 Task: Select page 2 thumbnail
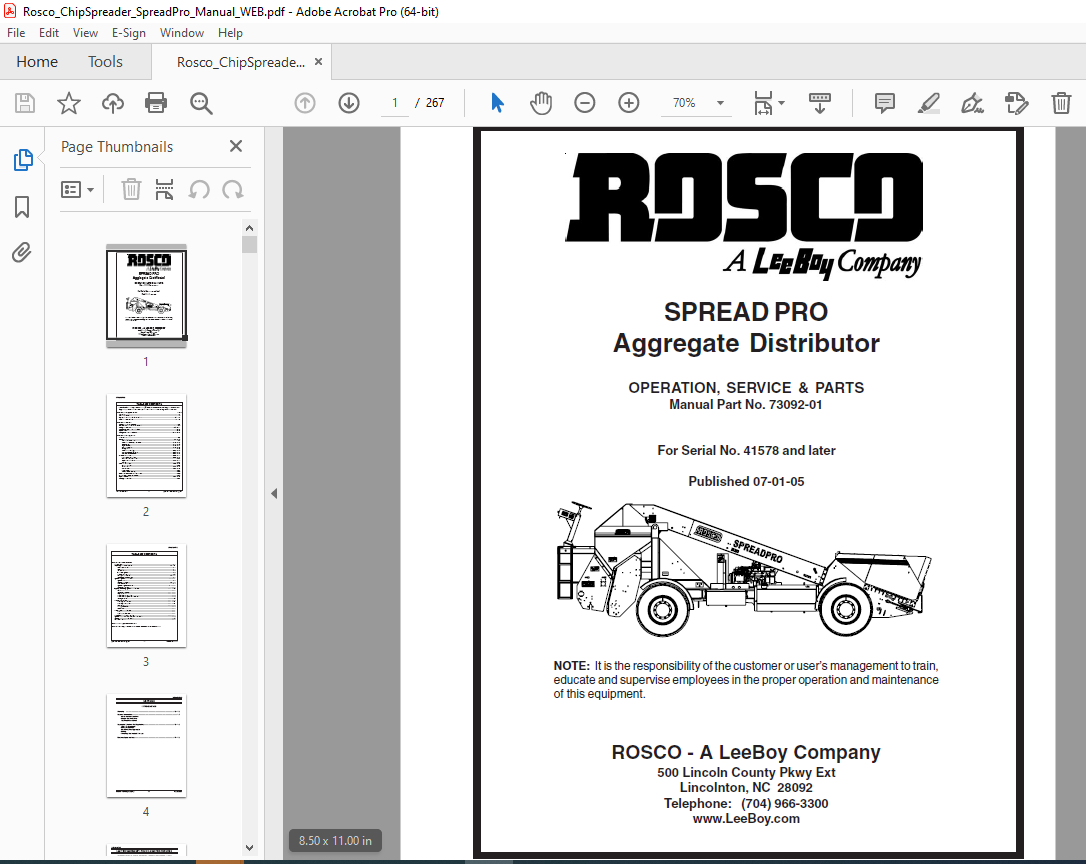coord(146,446)
